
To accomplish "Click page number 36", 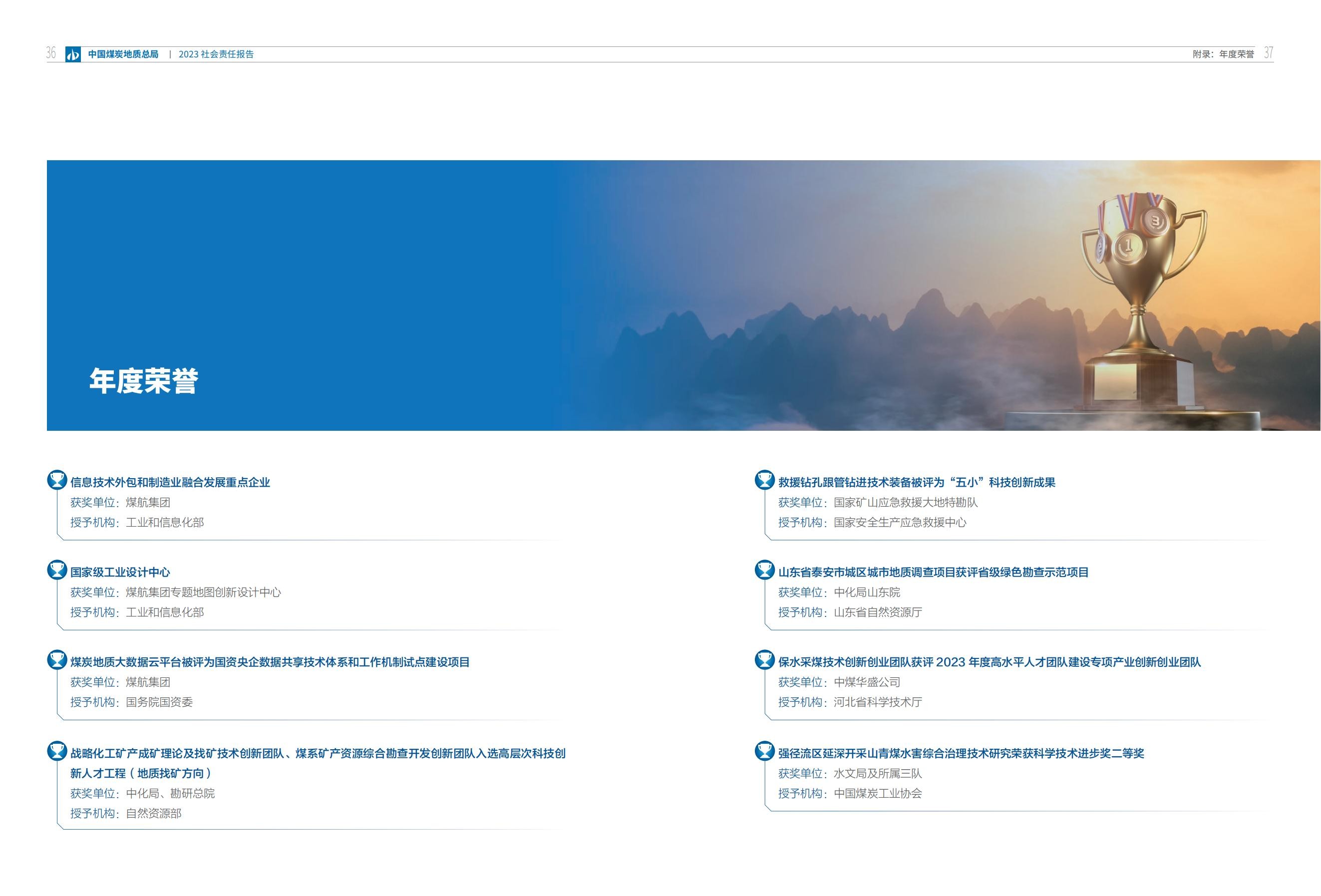I will point(51,53).
